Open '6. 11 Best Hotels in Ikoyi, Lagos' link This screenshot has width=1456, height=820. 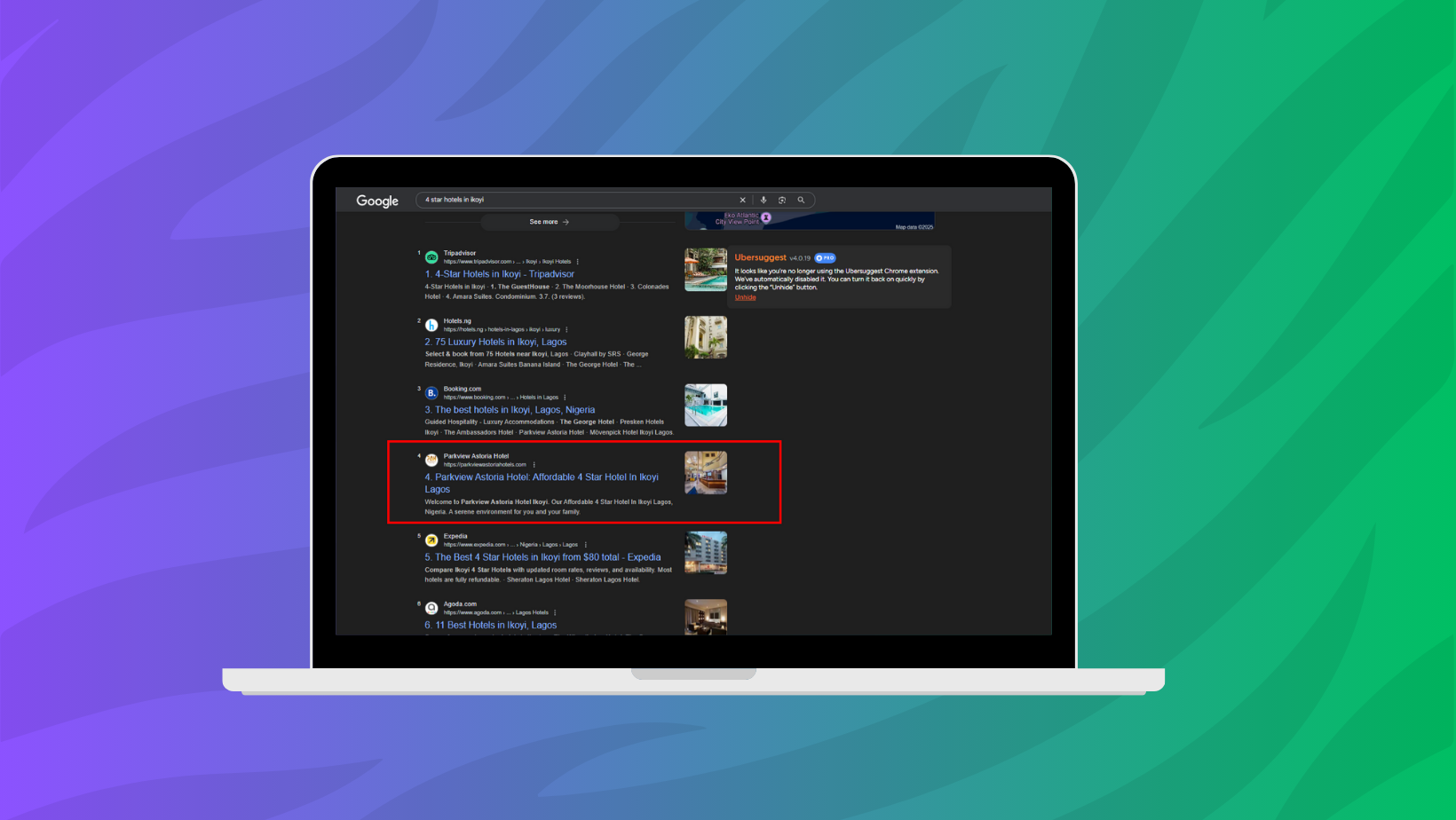coord(491,626)
